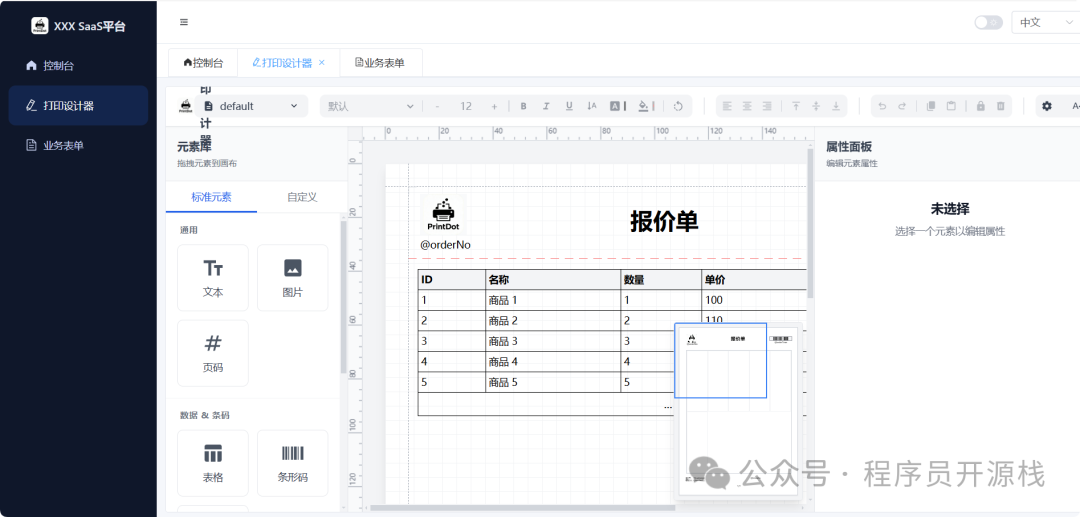Align content to the top
Screen dimensions: 1080x517
[796, 106]
